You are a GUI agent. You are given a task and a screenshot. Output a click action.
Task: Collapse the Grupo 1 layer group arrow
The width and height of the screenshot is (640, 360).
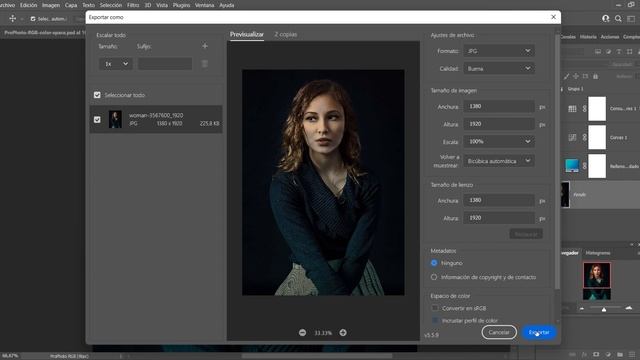point(562,89)
